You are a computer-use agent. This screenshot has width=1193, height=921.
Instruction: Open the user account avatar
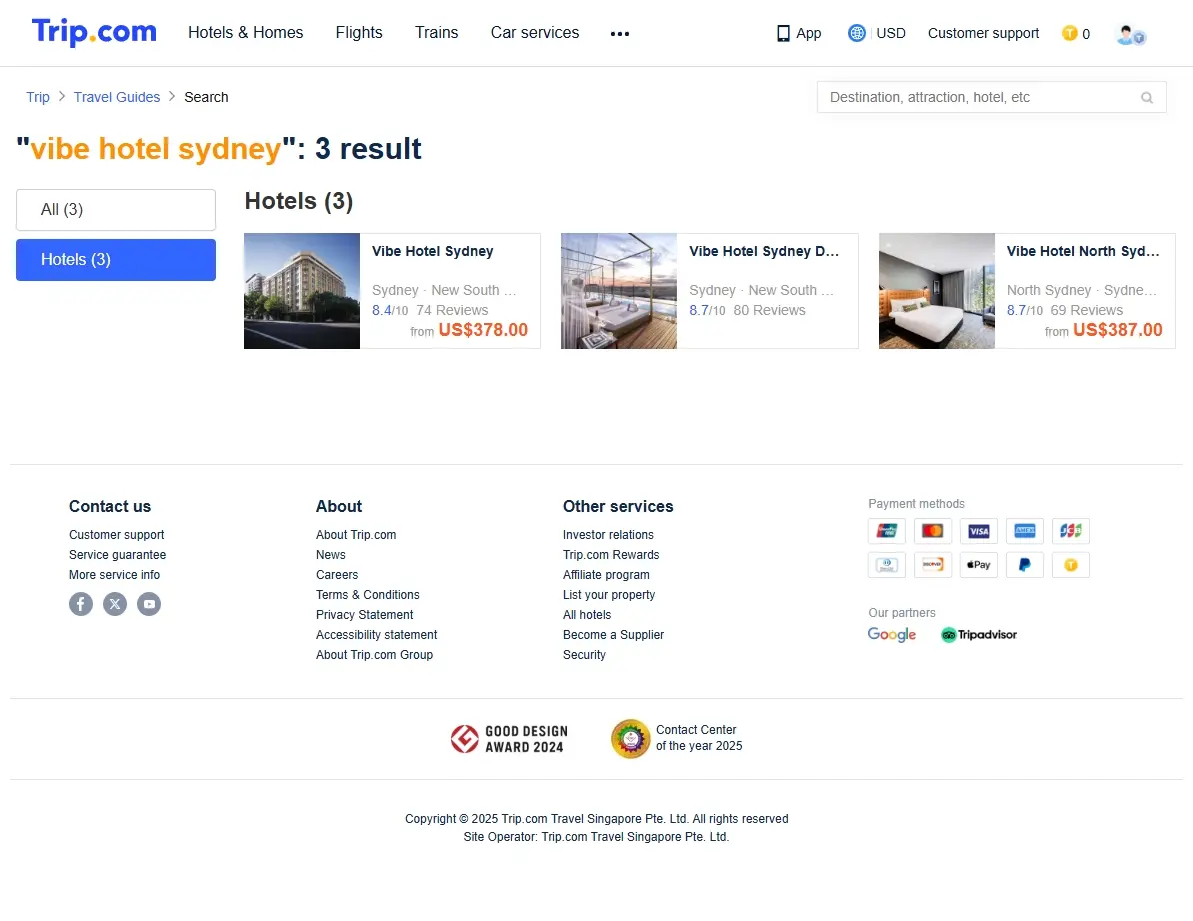[x=1131, y=34]
